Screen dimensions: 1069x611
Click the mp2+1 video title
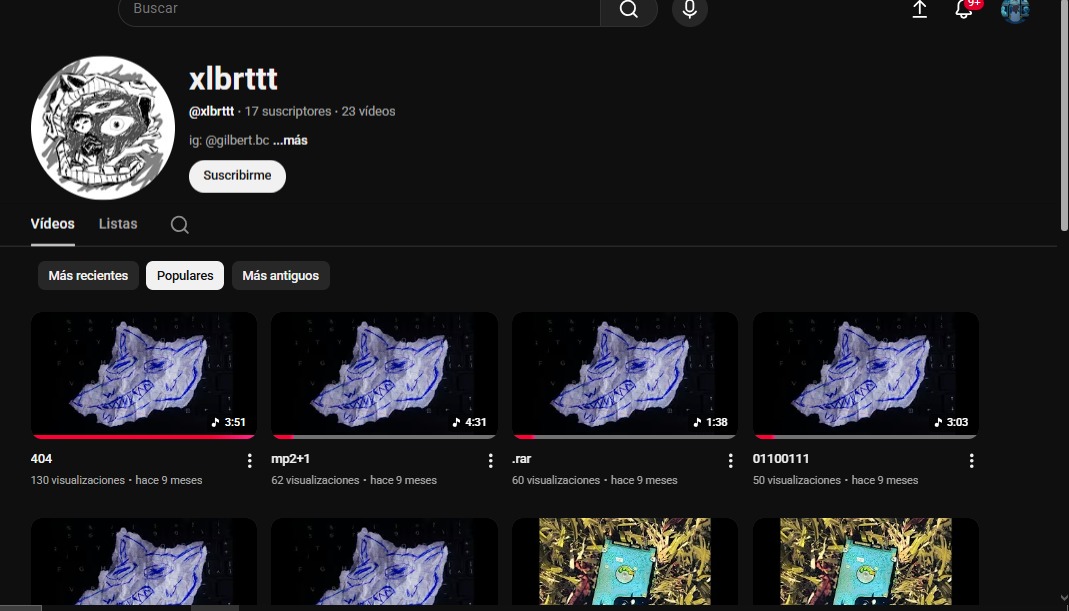click(x=290, y=459)
